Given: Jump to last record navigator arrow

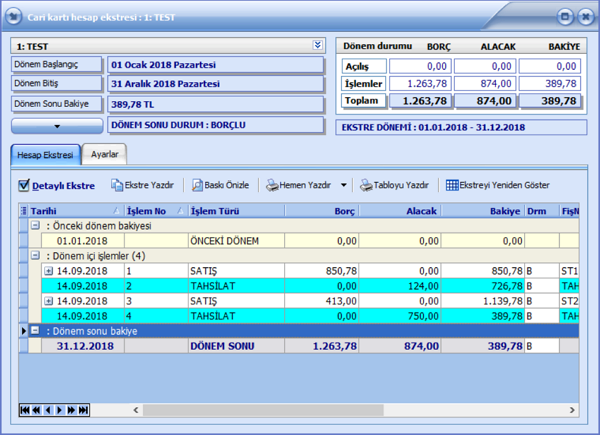Looking at the screenshot, I should 84,410.
